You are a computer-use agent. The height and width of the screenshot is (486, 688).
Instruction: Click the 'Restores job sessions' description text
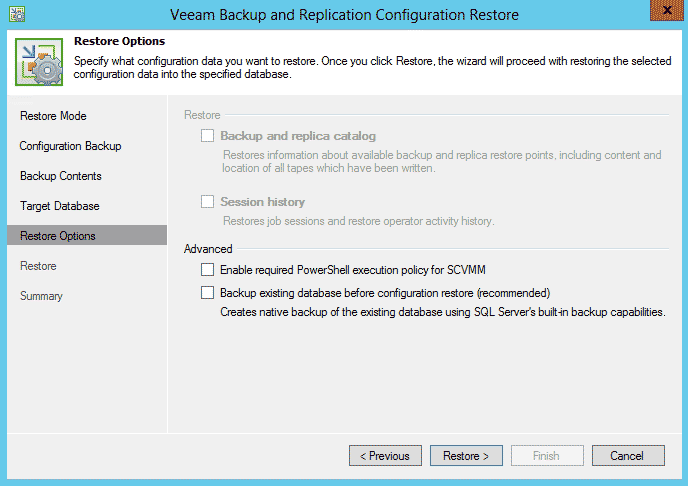358,221
